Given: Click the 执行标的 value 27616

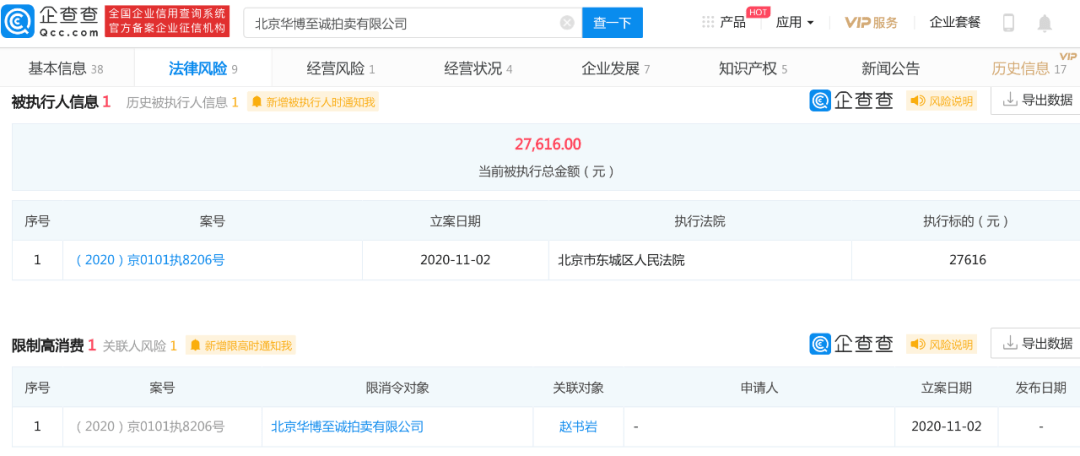Looking at the screenshot, I should point(966,260).
